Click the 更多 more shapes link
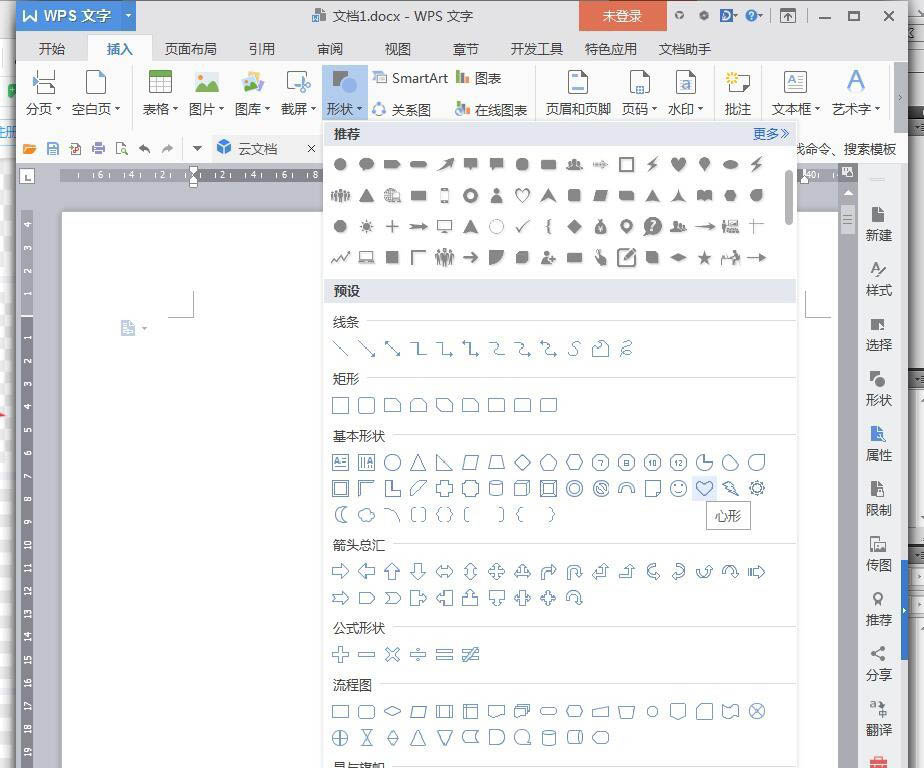Screen dimensions: 924x768 771,134
